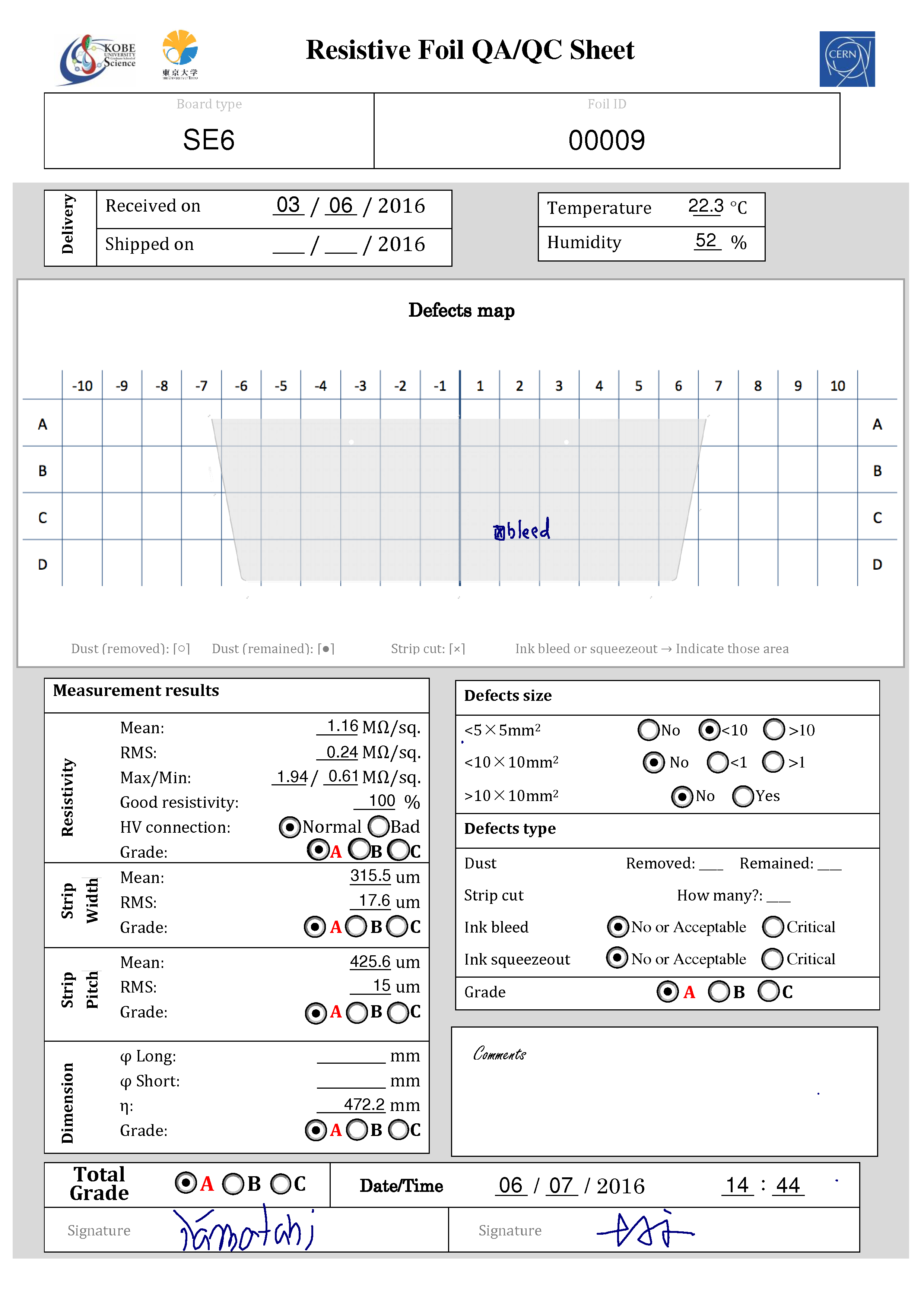
Task: Select Total Grade C
Action: click(x=281, y=1184)
